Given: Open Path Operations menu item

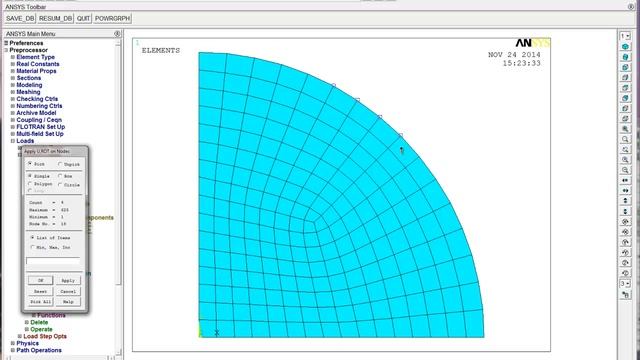Looking at the screenshot, I should coord(39,350).
